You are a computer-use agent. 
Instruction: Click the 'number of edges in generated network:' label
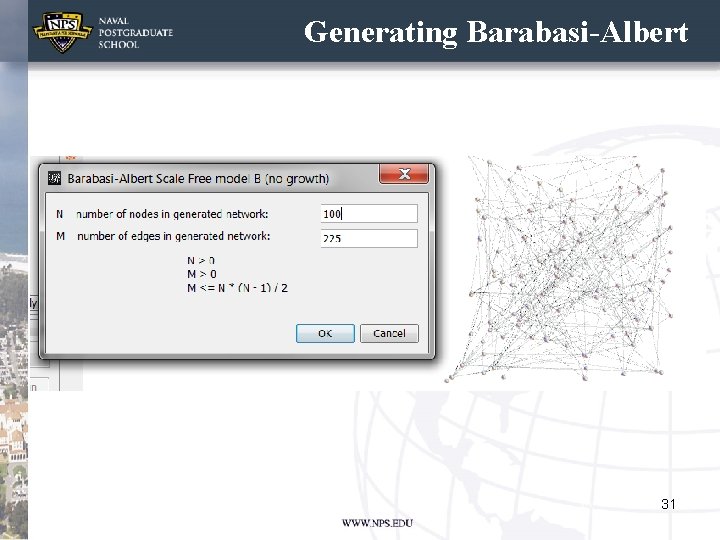(174, 236)
